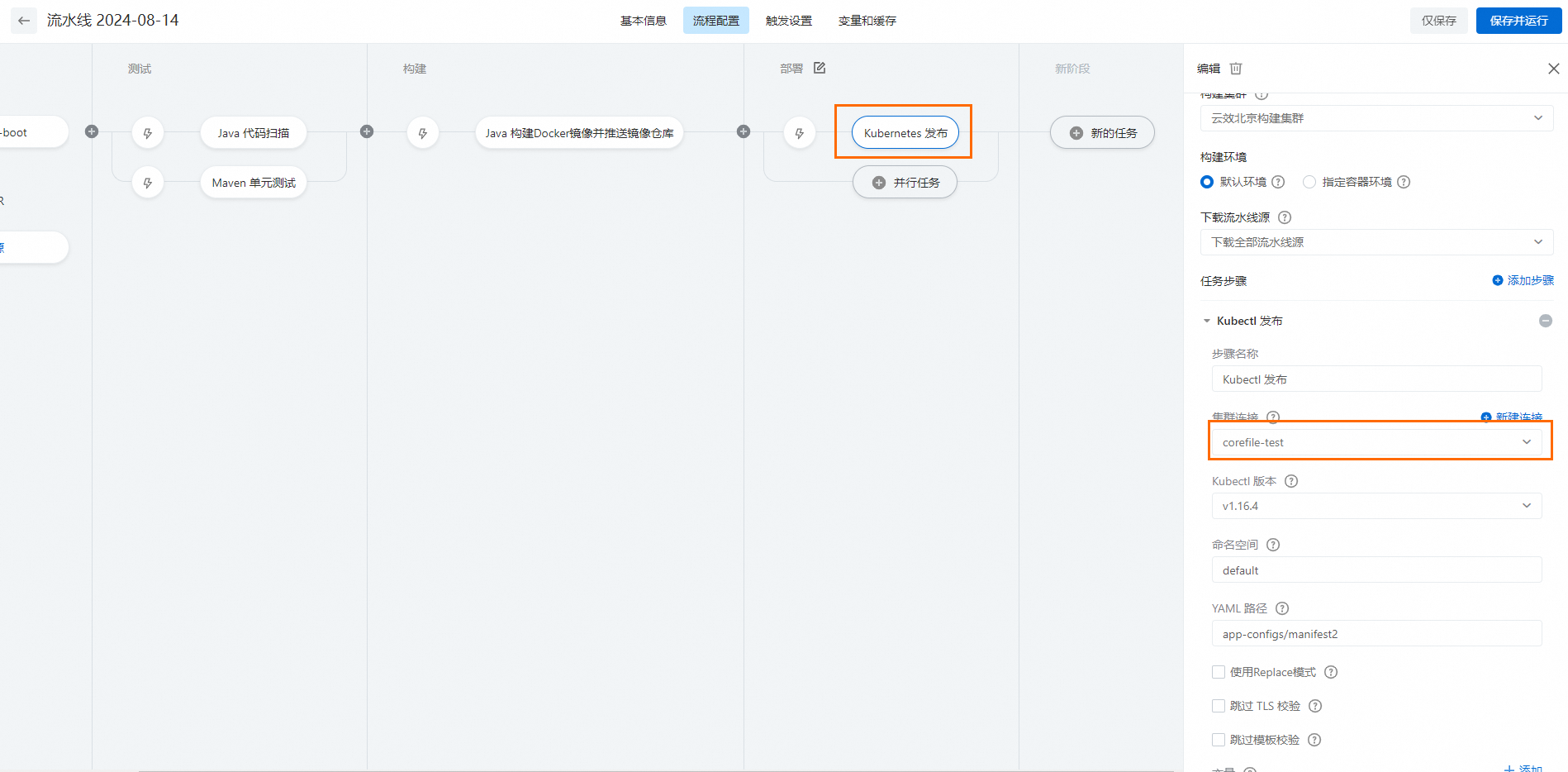This screenshot has width=1568, height=772.
Task: Click lightning trigger icon before Java 代码扫描
Action: point(148,133)
